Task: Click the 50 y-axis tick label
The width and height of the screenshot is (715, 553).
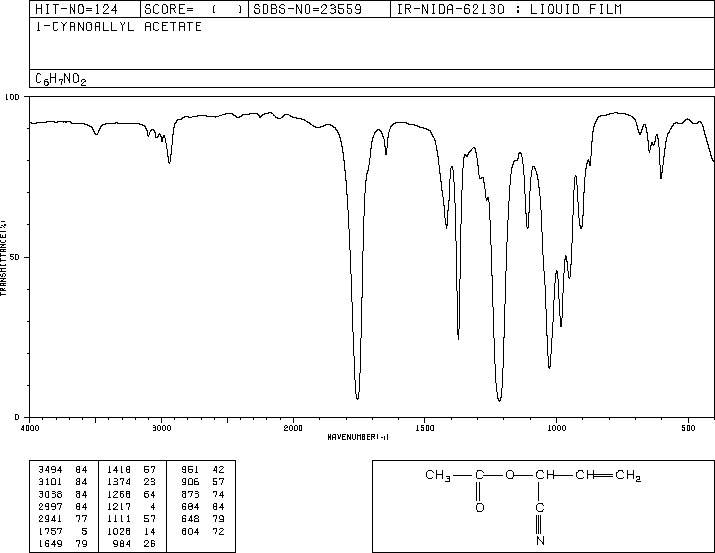Action: tap(15, 258)
